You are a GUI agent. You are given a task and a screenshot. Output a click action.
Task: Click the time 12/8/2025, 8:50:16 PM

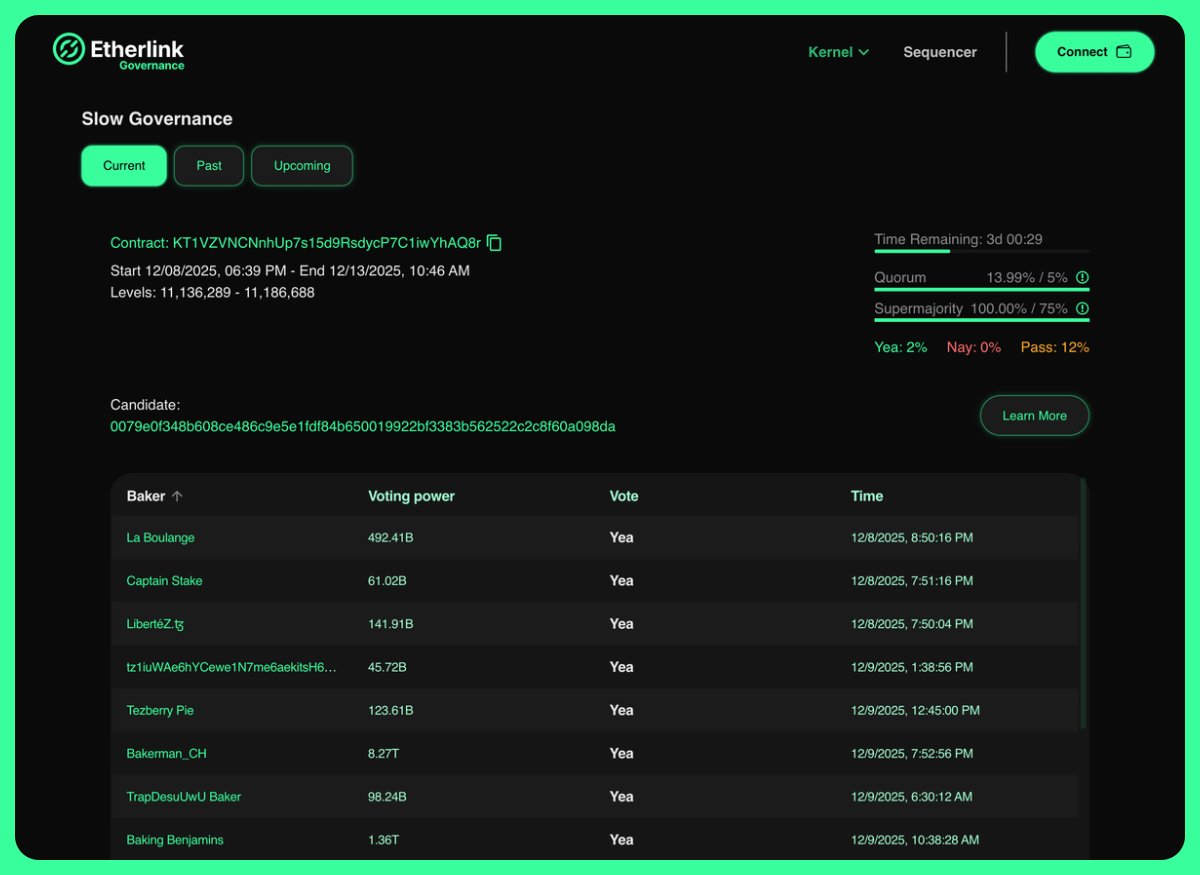(x=912, y=538)
